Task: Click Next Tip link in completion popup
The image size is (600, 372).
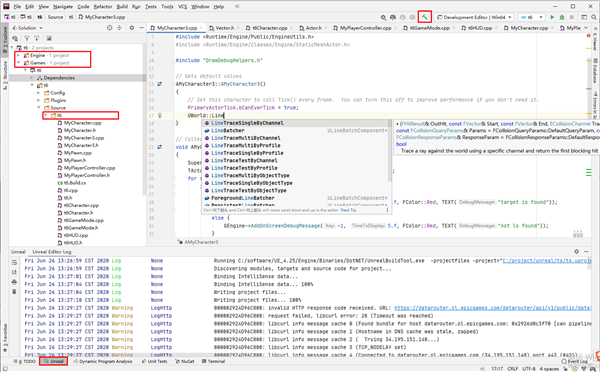Action: pyautogui.click(x=348, y=210)
